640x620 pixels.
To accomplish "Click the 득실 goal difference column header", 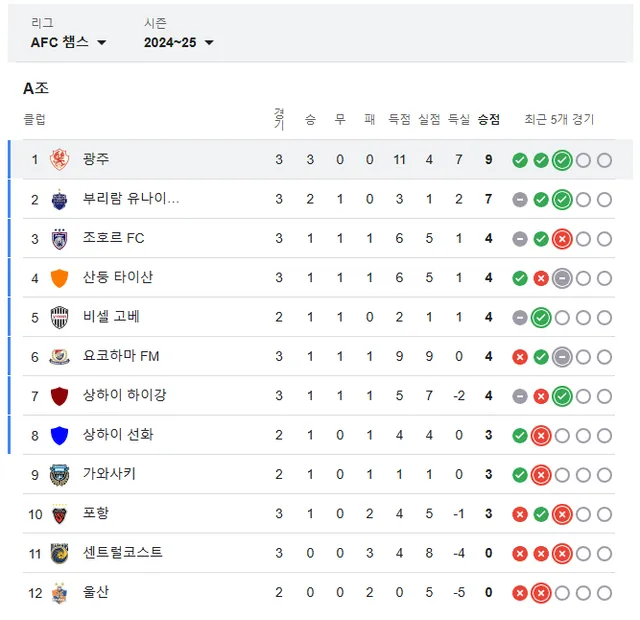I will (x=459, y=119).
